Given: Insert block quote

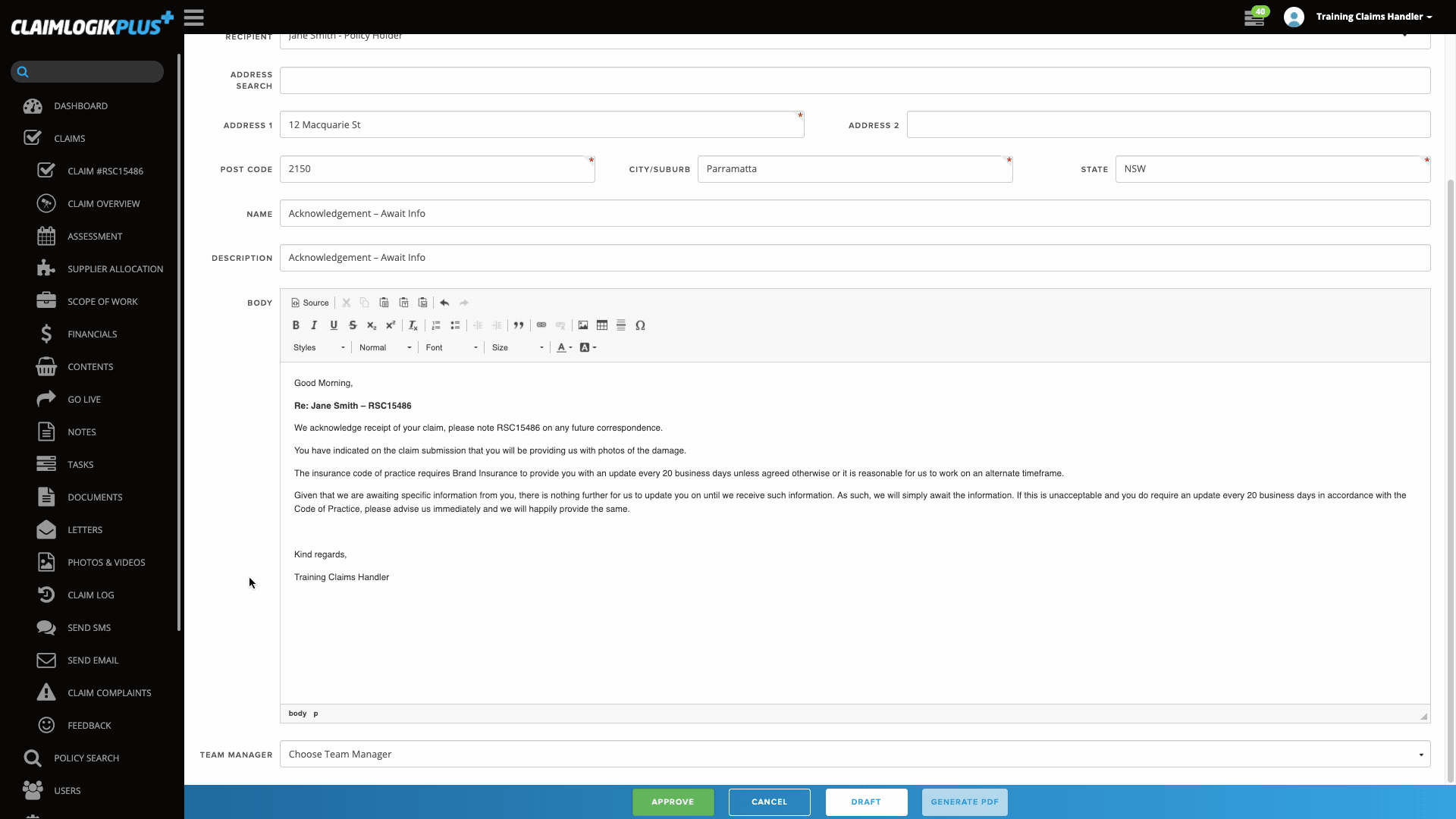Looking at the screenshot, I should pyautogui.click(x=519, y=325).
